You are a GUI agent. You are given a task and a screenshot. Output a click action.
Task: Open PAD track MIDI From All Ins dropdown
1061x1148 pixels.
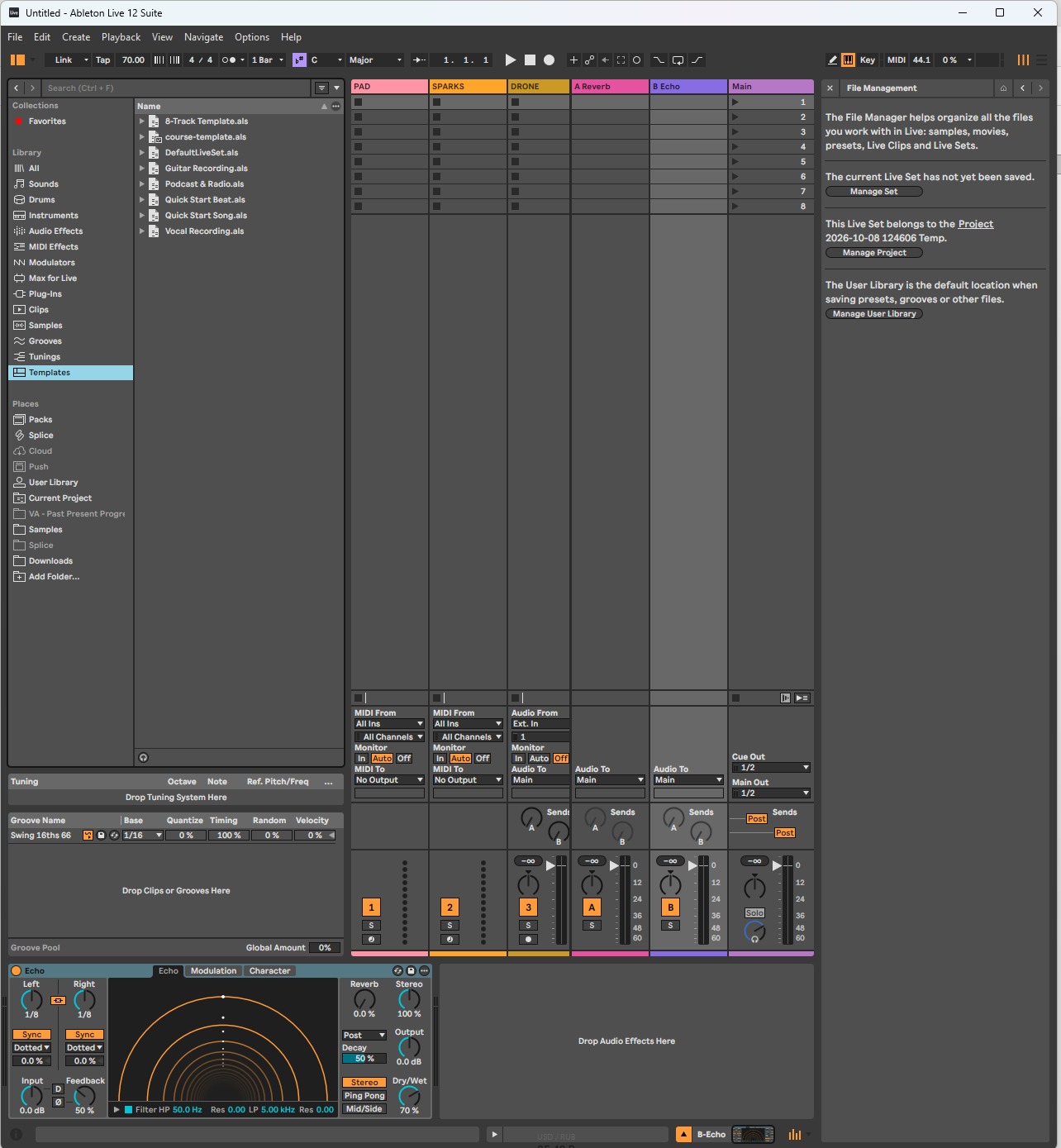pos(389,724)
